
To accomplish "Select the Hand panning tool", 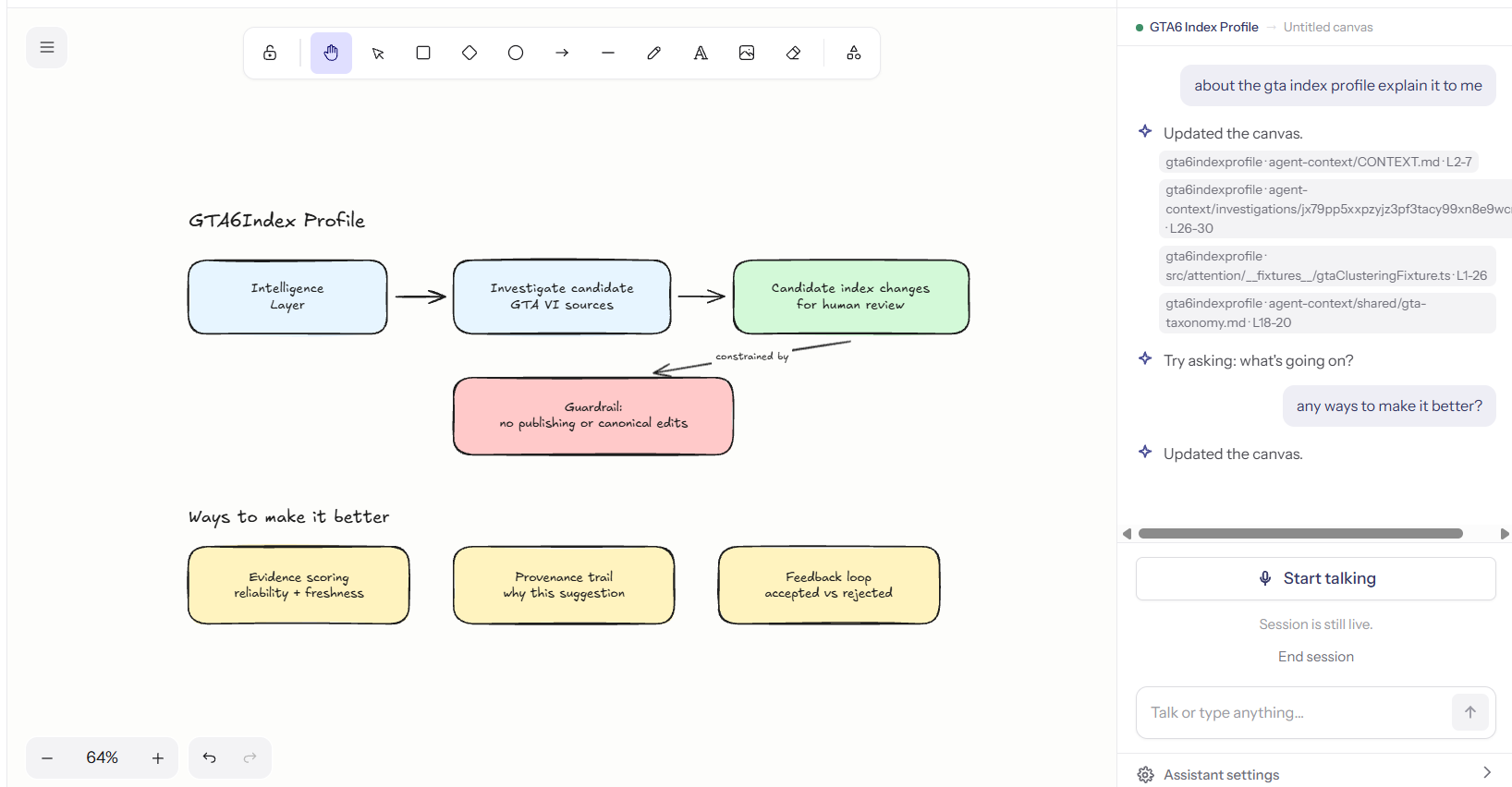I will pos(331,53).
